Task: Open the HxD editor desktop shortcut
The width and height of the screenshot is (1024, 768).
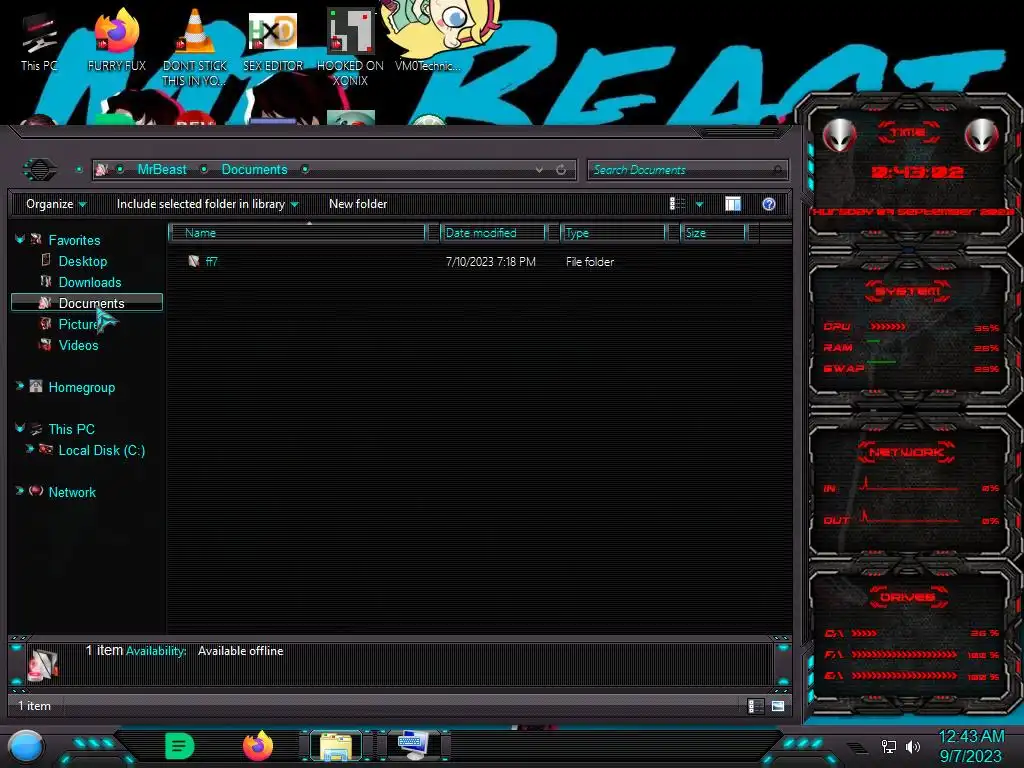Action: pyautogui.click(x=273, y=40)
